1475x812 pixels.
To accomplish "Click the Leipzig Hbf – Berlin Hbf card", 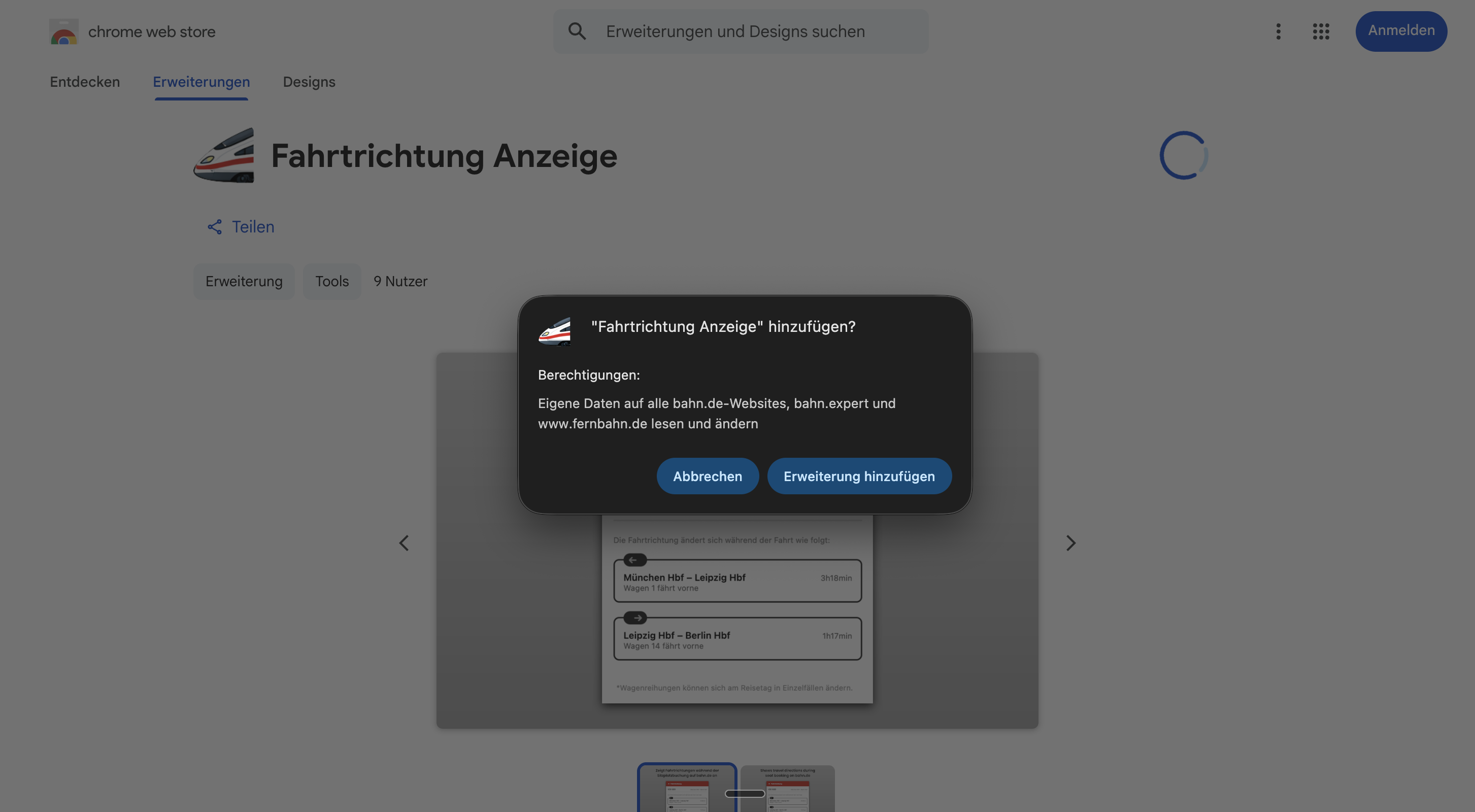I will 737,638.
